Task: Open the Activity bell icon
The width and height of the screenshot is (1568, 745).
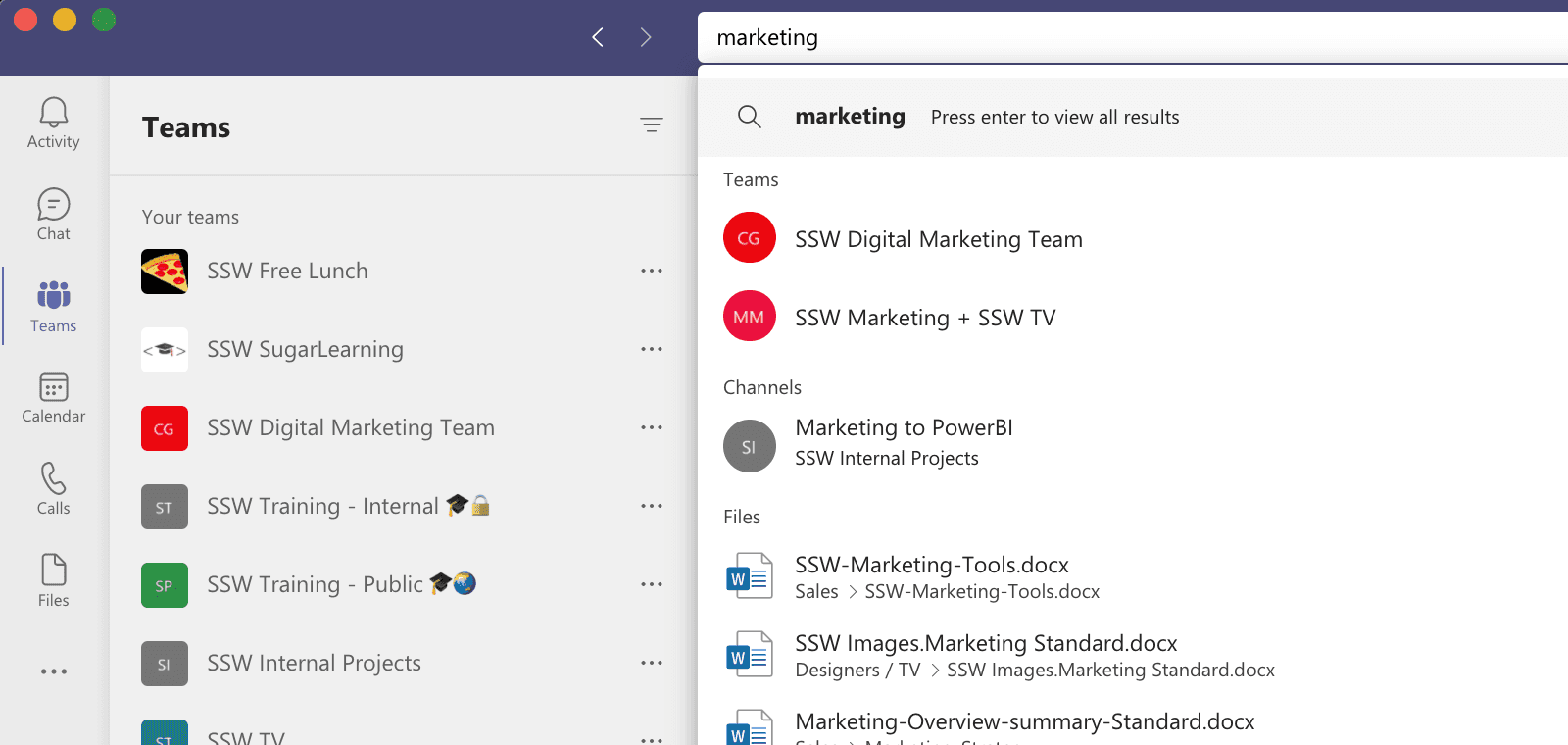Action: [53, 123]
